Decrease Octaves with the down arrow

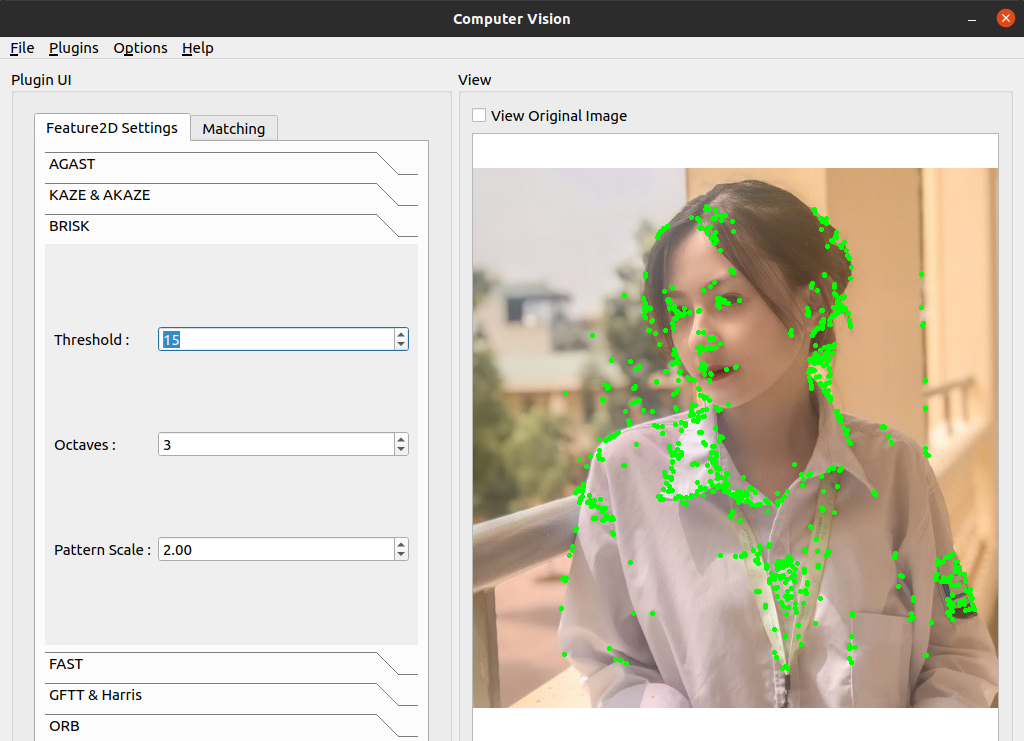pos(401,450)
